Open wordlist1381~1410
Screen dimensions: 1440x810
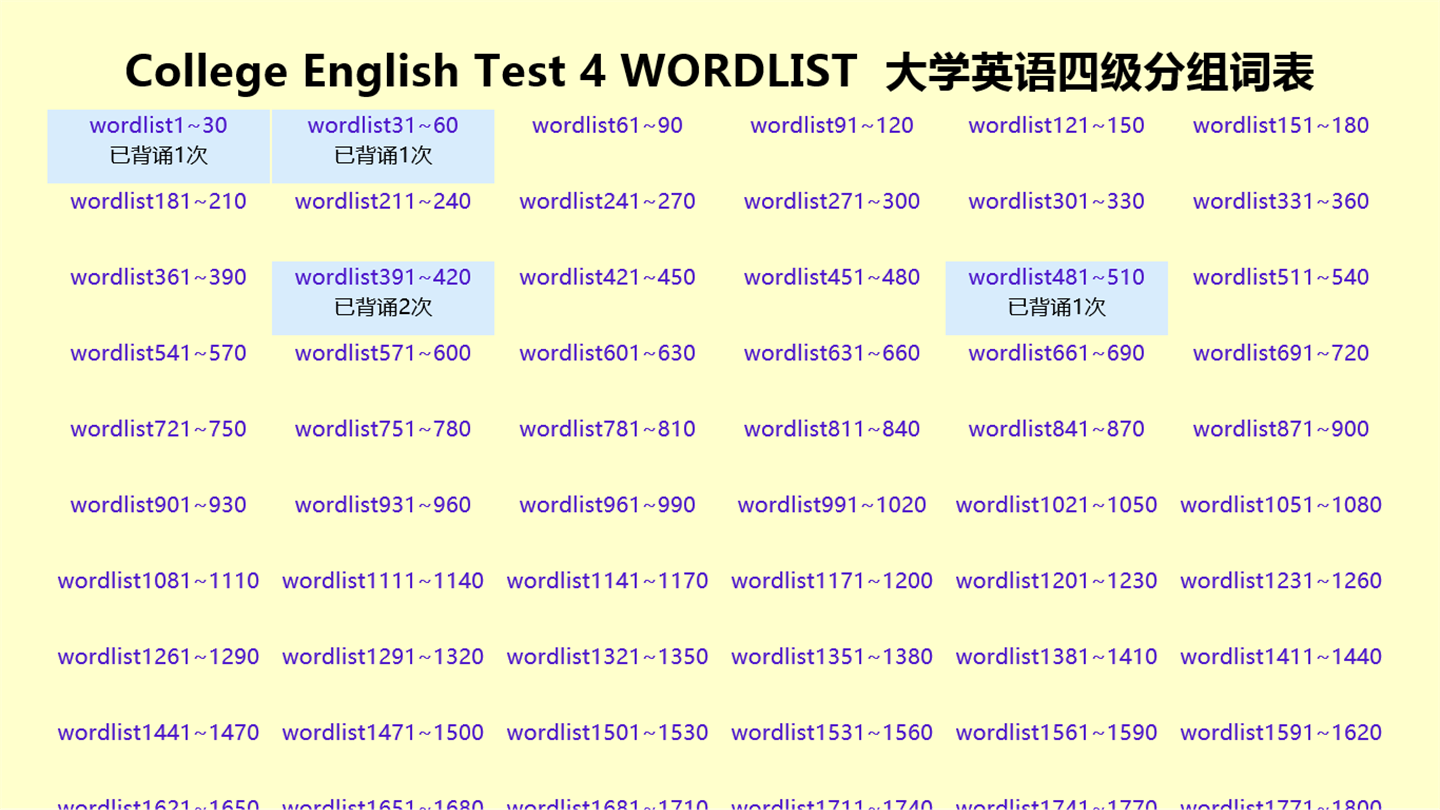[1056, 657]
